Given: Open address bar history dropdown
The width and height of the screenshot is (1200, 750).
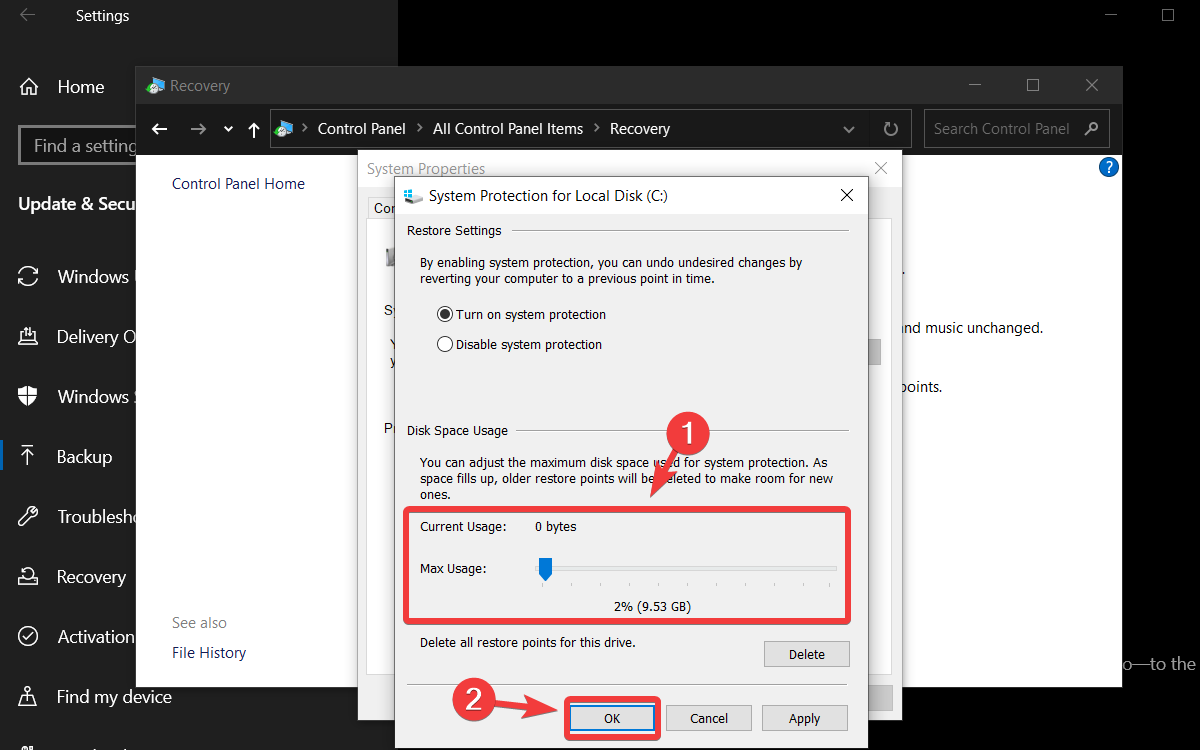Looking at the screenshot, I should click(x=849, y=129).
